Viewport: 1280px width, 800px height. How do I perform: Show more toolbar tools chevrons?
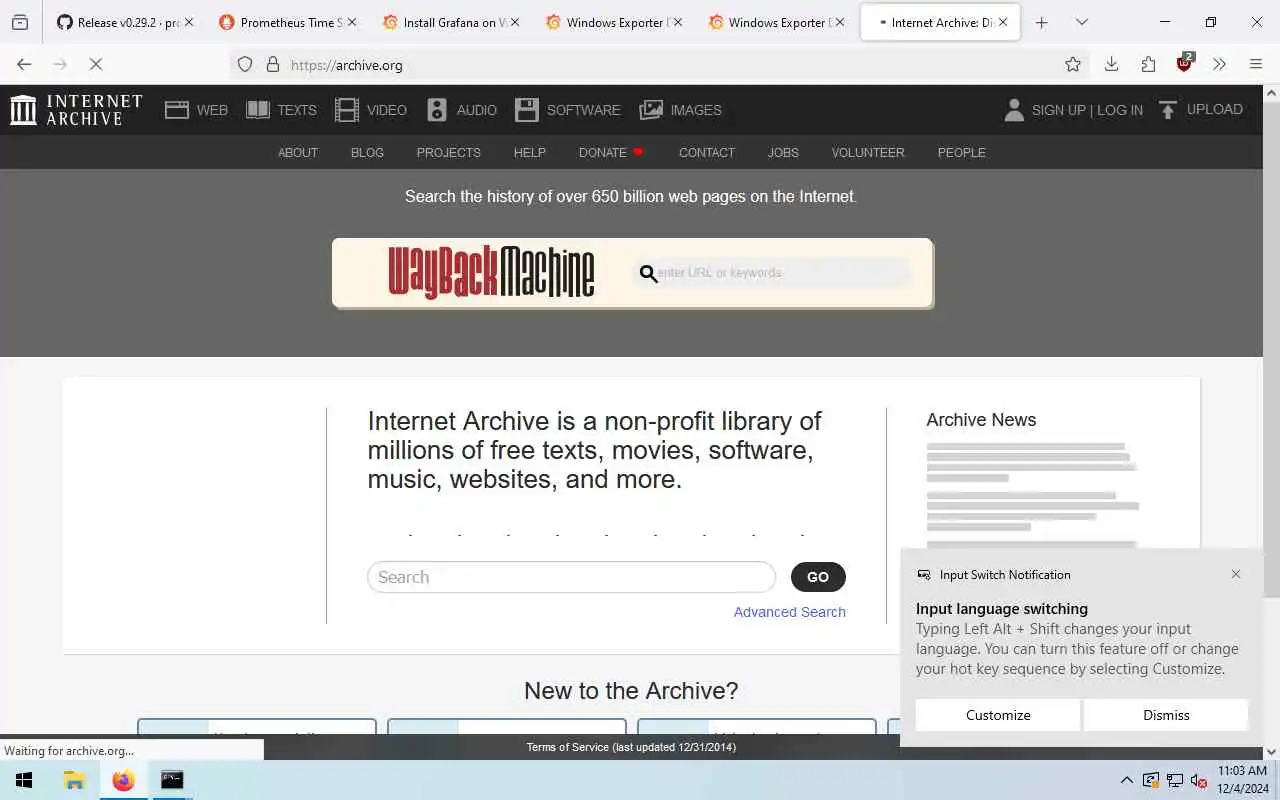1219,64
